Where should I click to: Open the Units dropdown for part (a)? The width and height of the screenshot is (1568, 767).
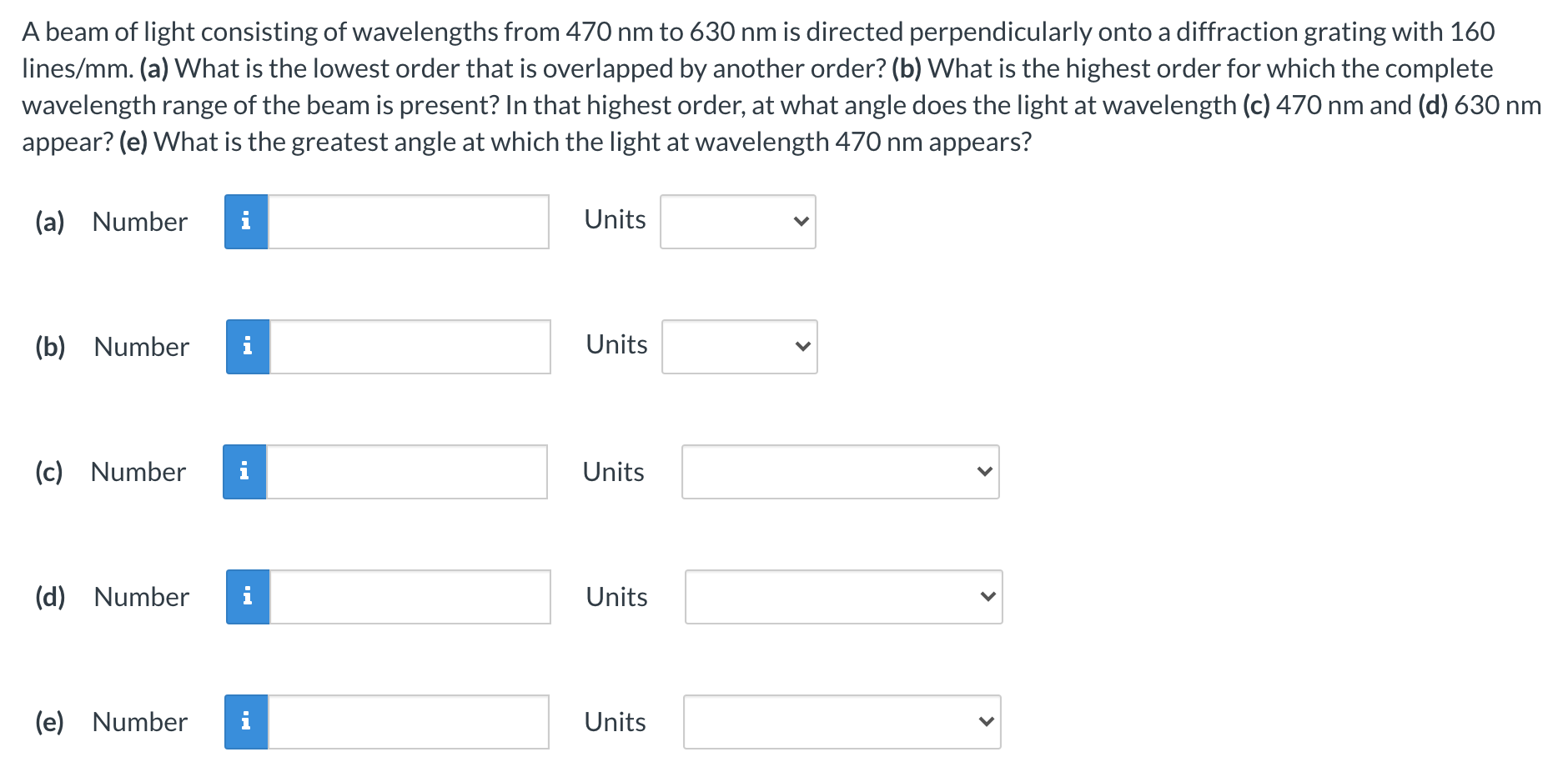737,221
